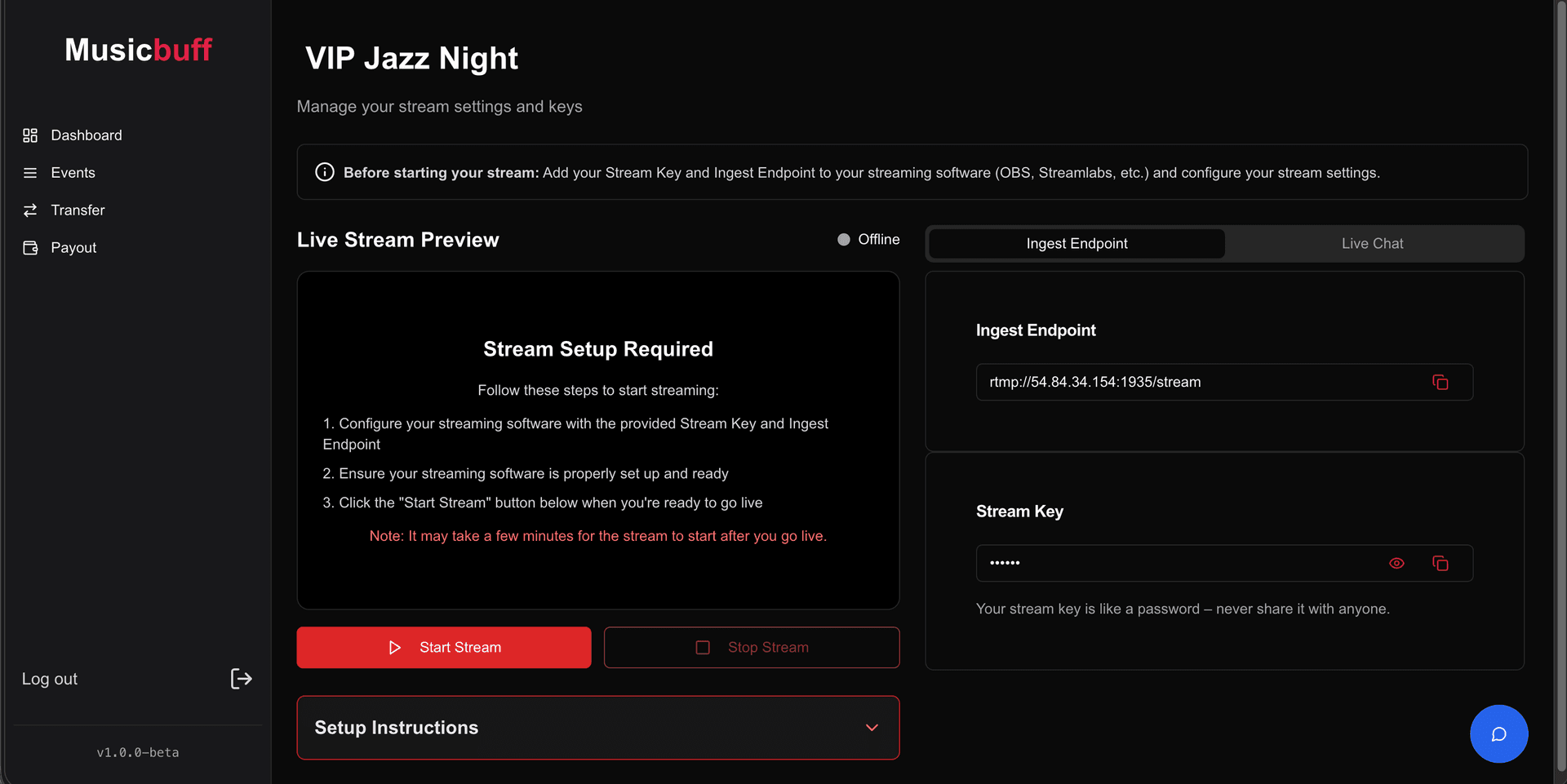Open Transfer from the sidebar

[31, 210]
